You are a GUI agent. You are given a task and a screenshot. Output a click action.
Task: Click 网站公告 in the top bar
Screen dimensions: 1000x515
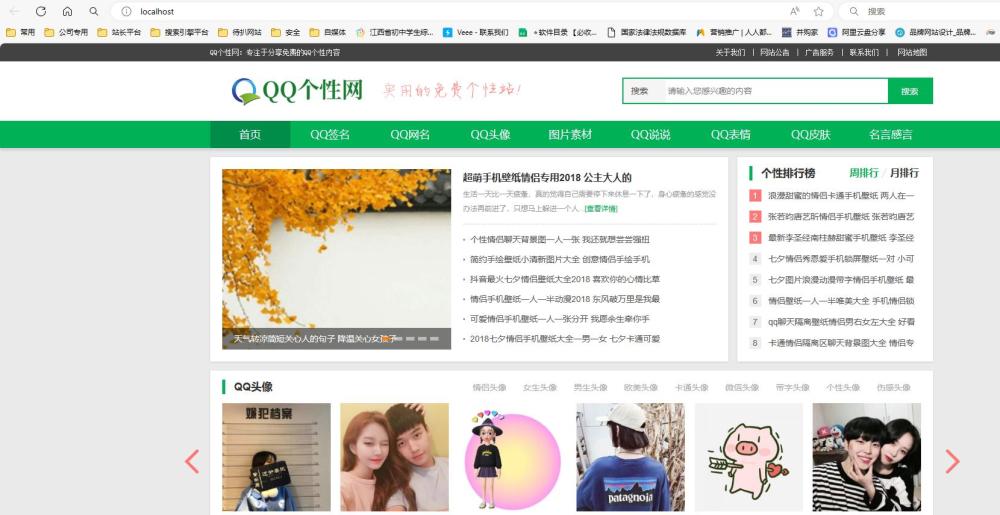775,52
